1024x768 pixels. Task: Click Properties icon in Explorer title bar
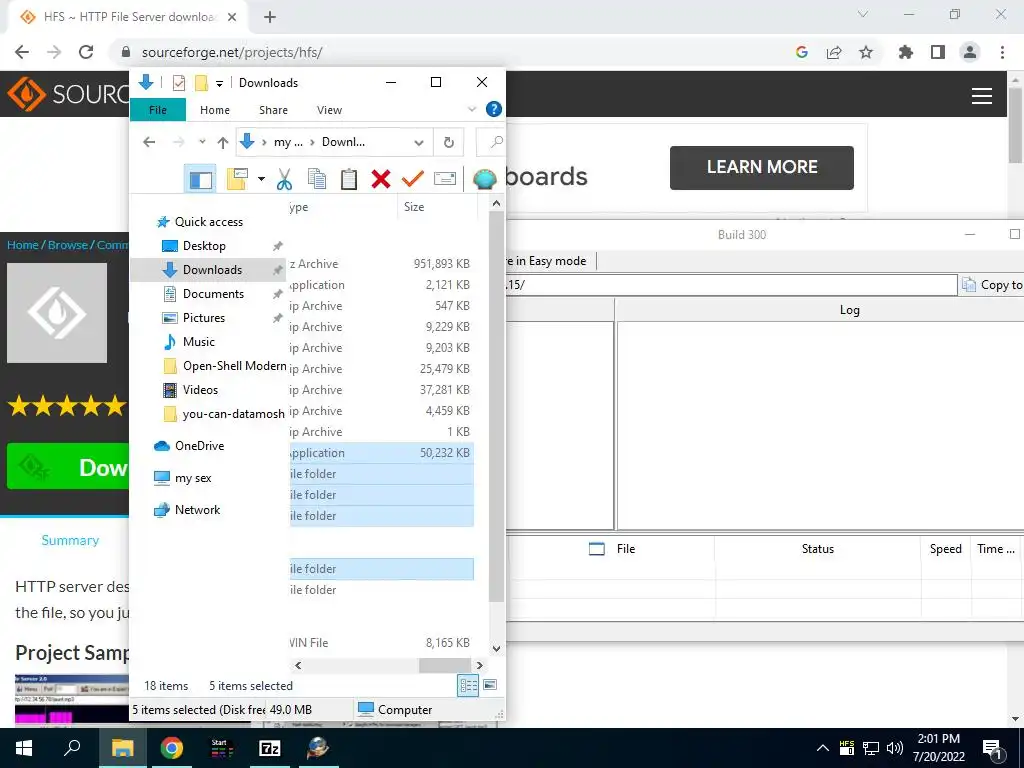(178, 83)
